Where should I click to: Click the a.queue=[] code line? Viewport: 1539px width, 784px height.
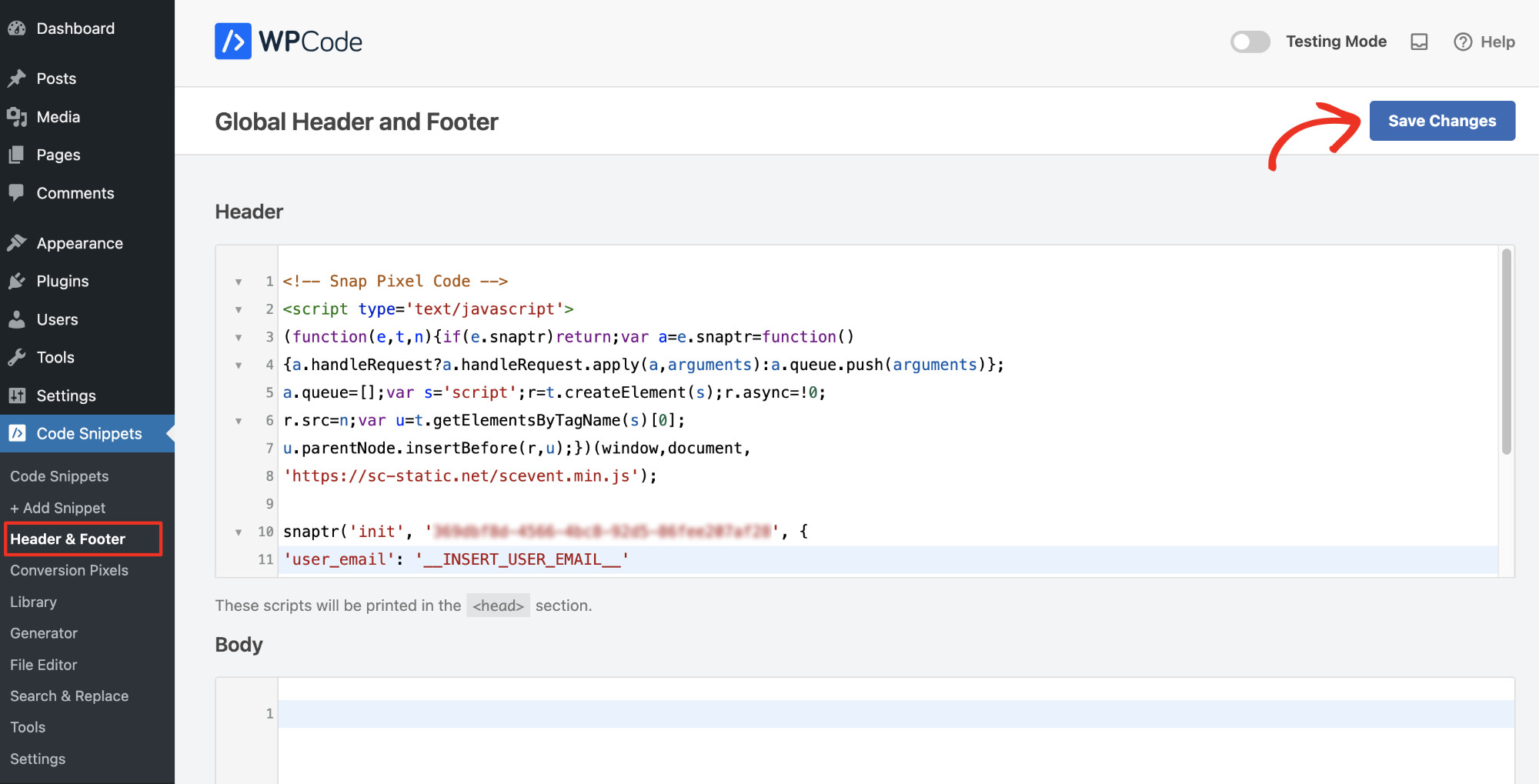pyautogui.click(x=554, y=392)
